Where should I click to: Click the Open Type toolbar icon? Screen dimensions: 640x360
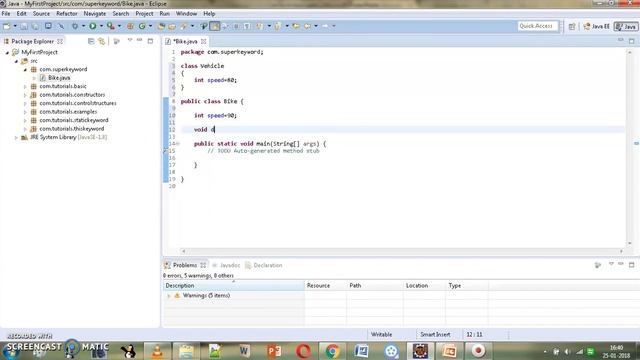(161, 26)
